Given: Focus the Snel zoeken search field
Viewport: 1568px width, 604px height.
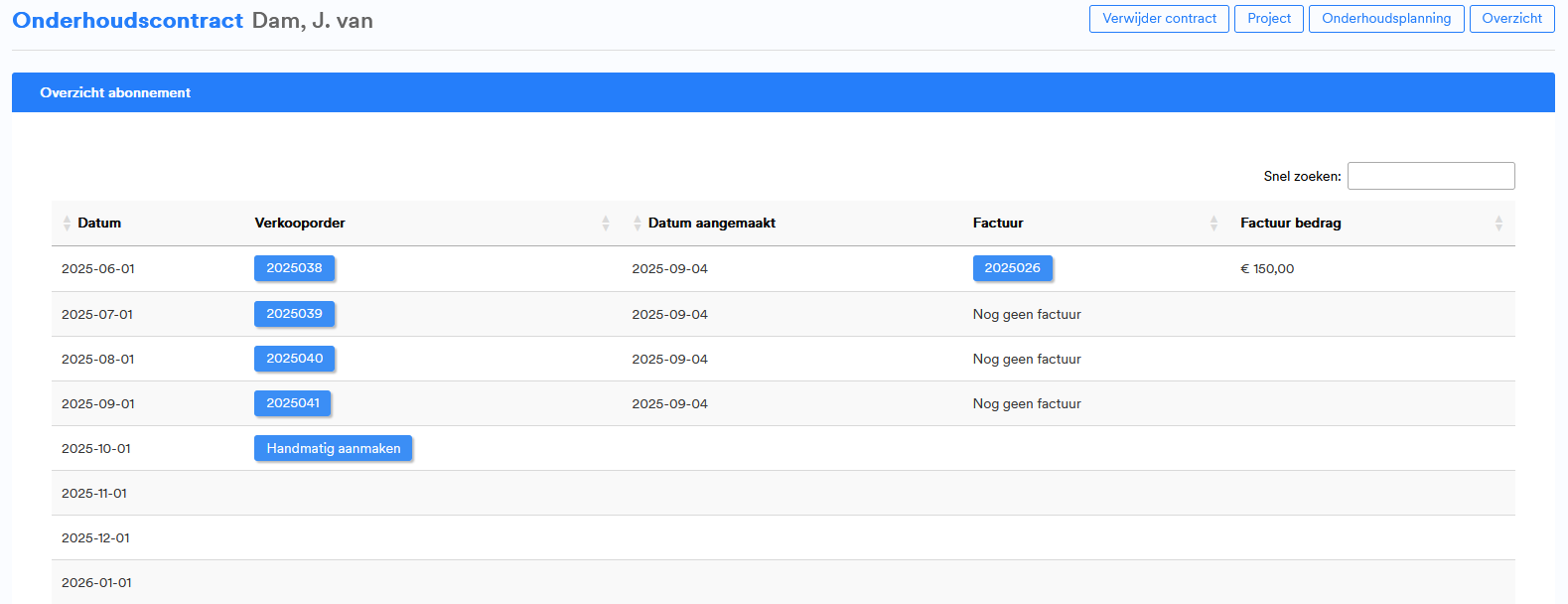Looking at the screenshot, I should 1430,176.
